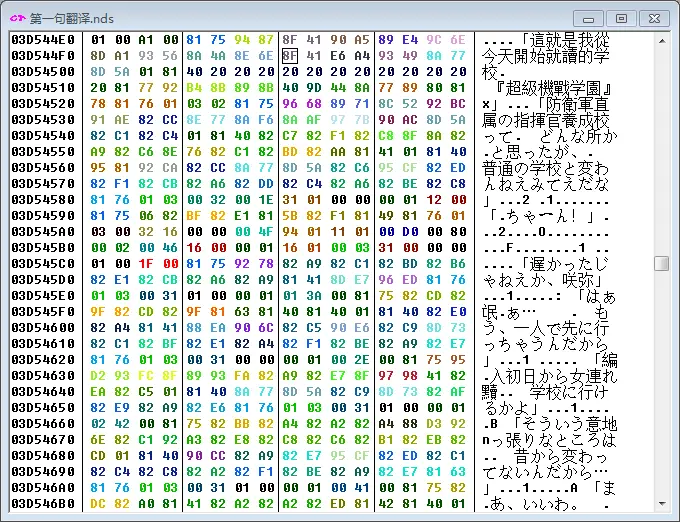The width and height of the screenshot is (680, 522).
Task: Select offset address 03D546A0
Action: [x=43, y=488]
